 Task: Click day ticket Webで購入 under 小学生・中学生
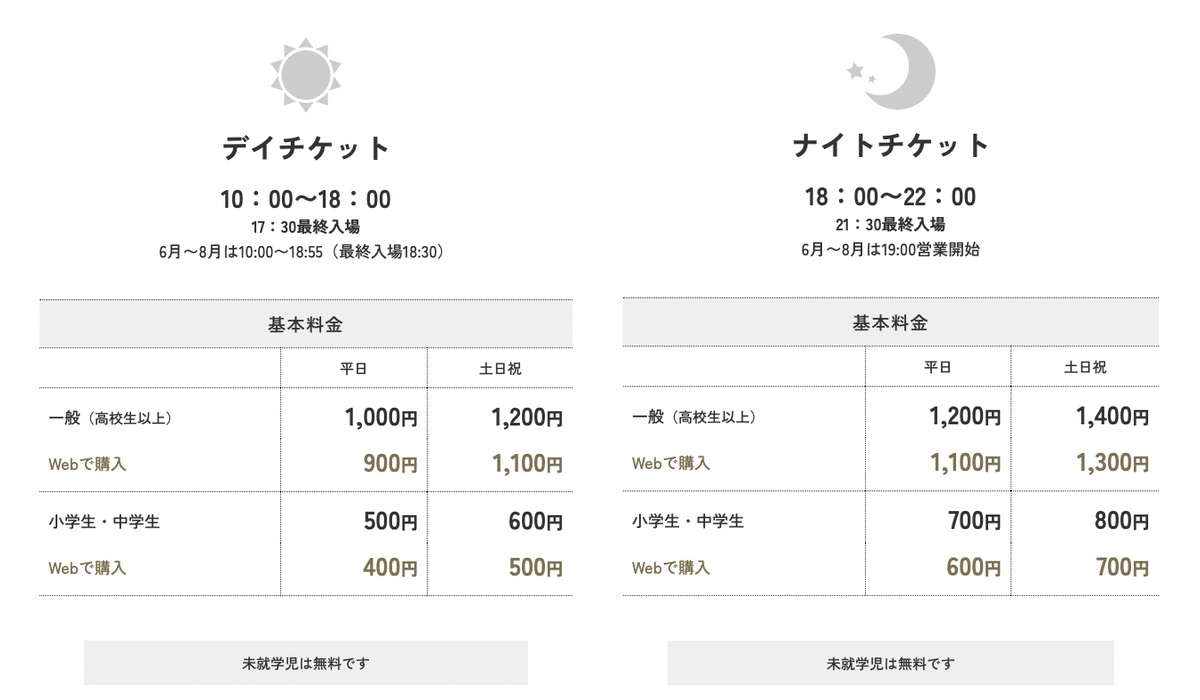pyautogui.click(x=87, y=568)
